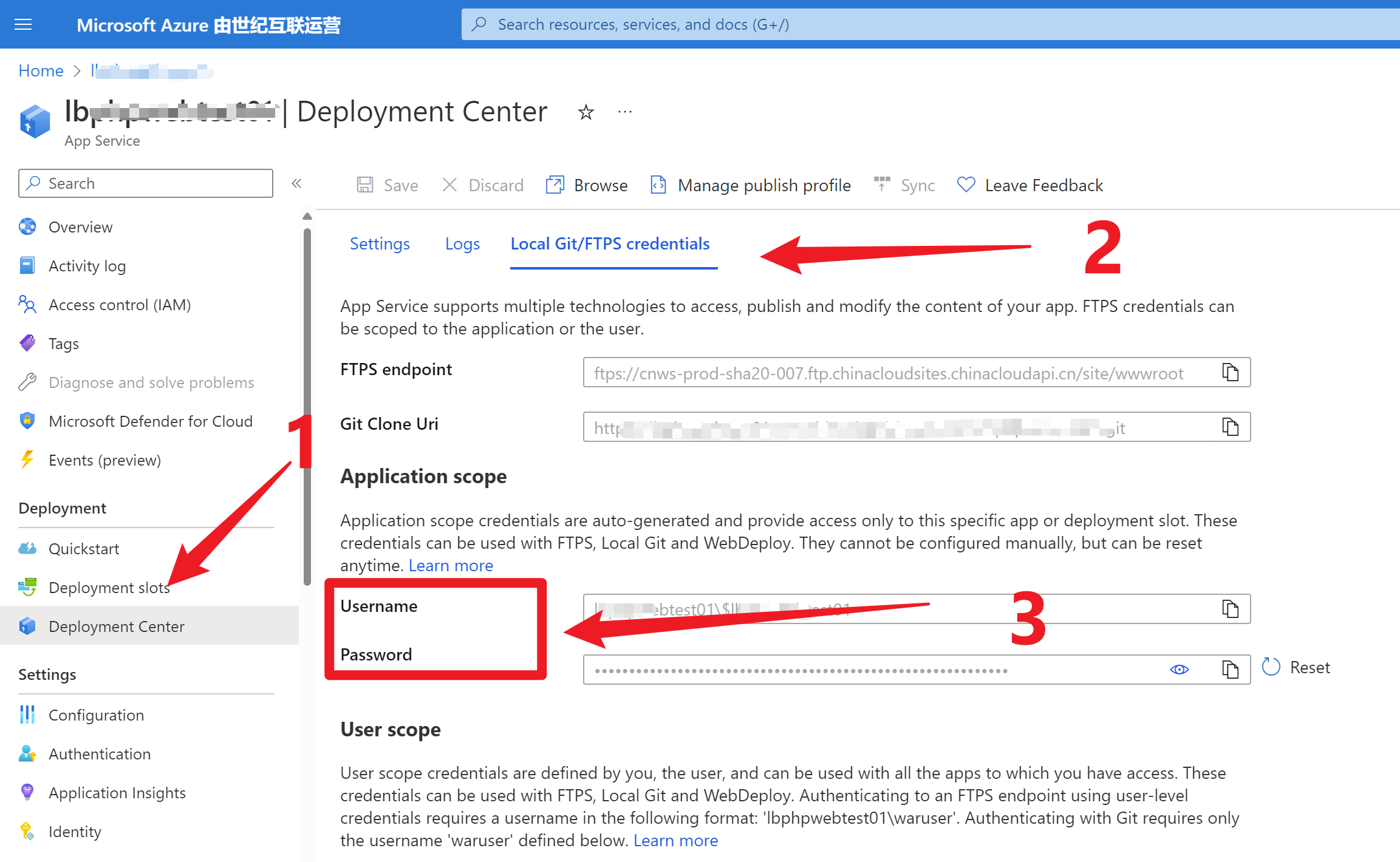Collapse the left sidebar menu
Viewport: 1400px width, 862px height.
pyautogui.click(x=296, y=183)
